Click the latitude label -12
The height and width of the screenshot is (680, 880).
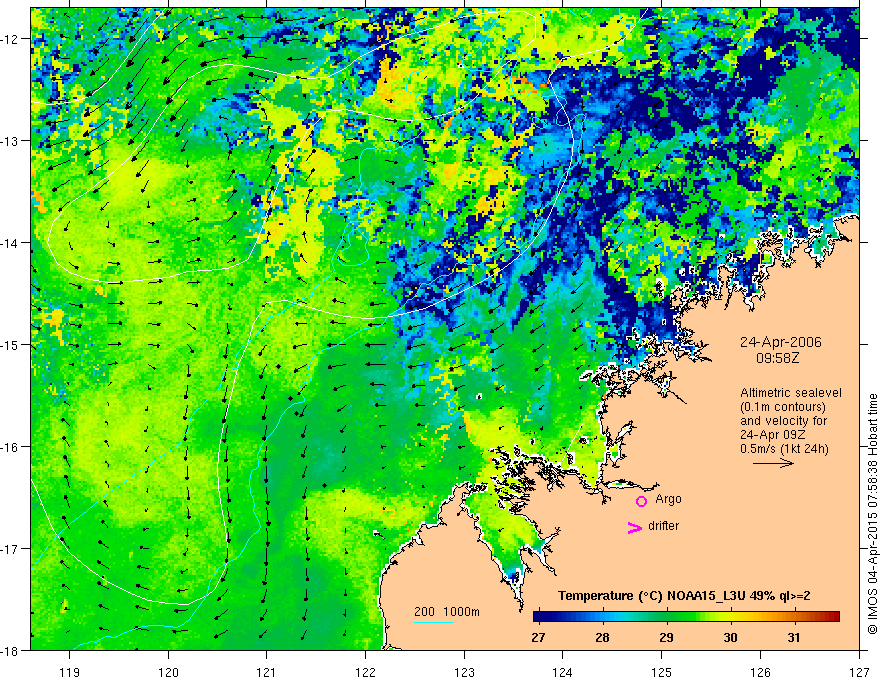(11, 39)
